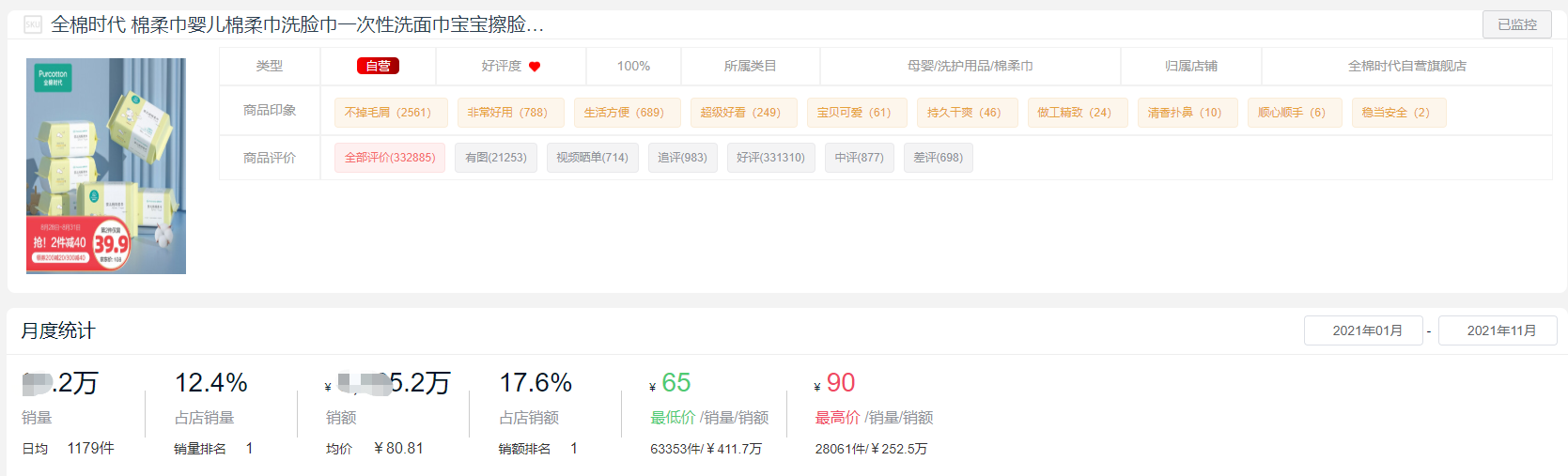Click the highest price value 90

[x=841, y=383]
